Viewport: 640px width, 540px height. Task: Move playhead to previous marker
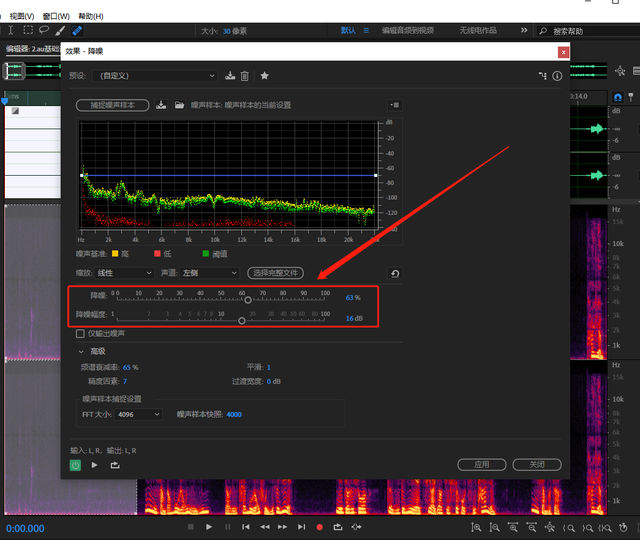[x=246, y=527]
